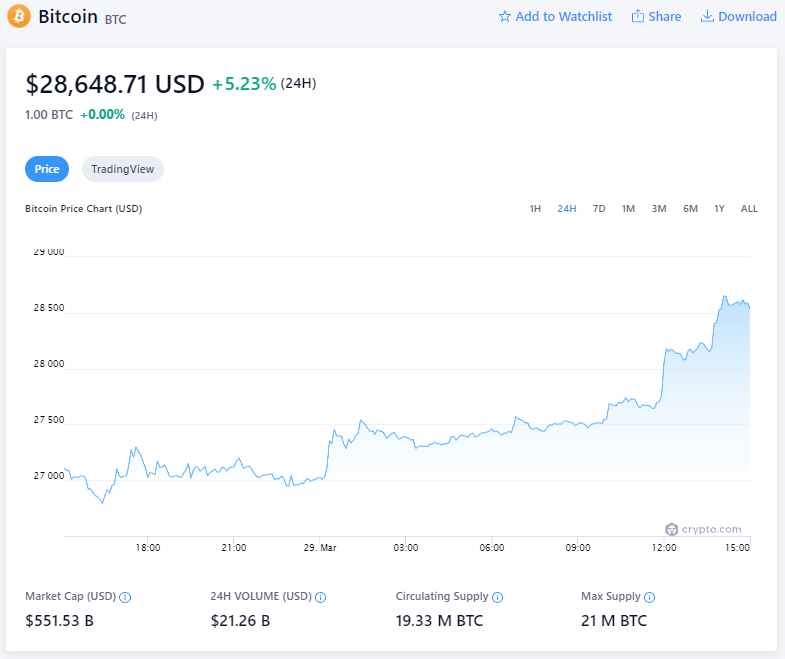Image resolution: width=785 pixels, height=659 pixels.
Task: Click the Max Supply label
Action: pyautogui.click(x=611, y=596)
